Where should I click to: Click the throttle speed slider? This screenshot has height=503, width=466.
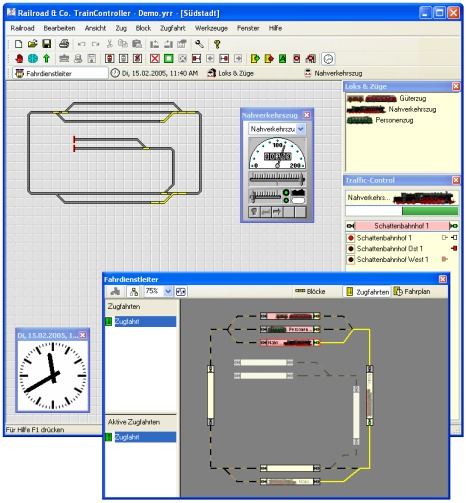coord(277,179)
